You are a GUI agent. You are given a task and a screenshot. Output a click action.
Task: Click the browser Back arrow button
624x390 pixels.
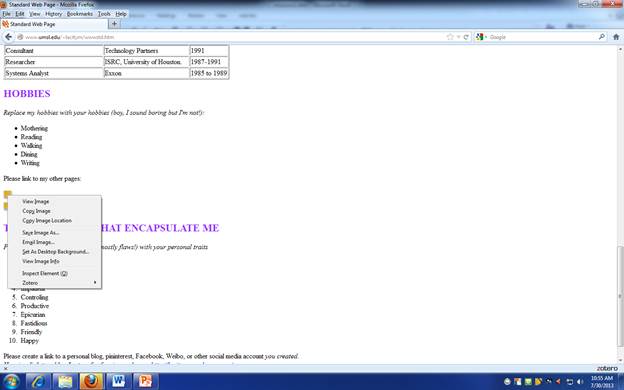tap(8, 37)
